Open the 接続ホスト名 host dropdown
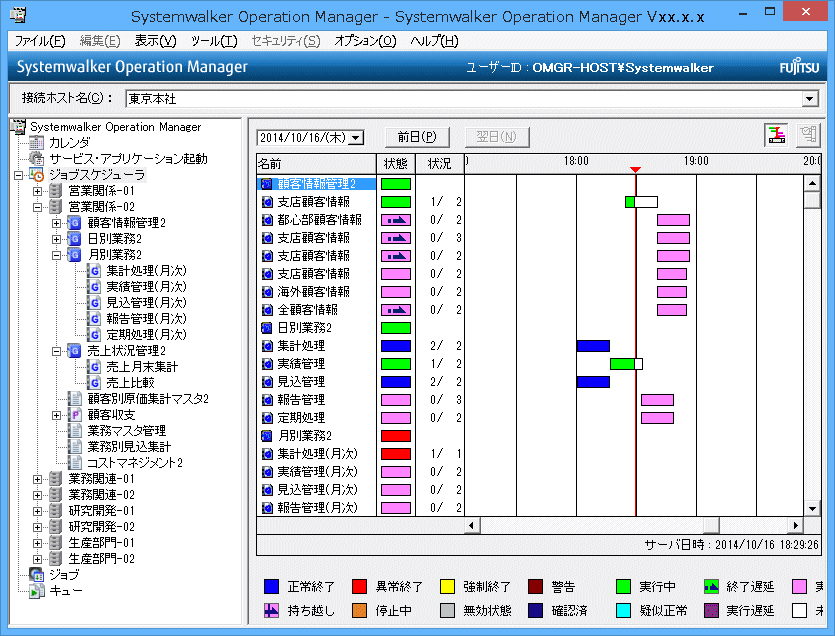Image resolution: width=835 pixels, height=636 pixels. point(810,99)
